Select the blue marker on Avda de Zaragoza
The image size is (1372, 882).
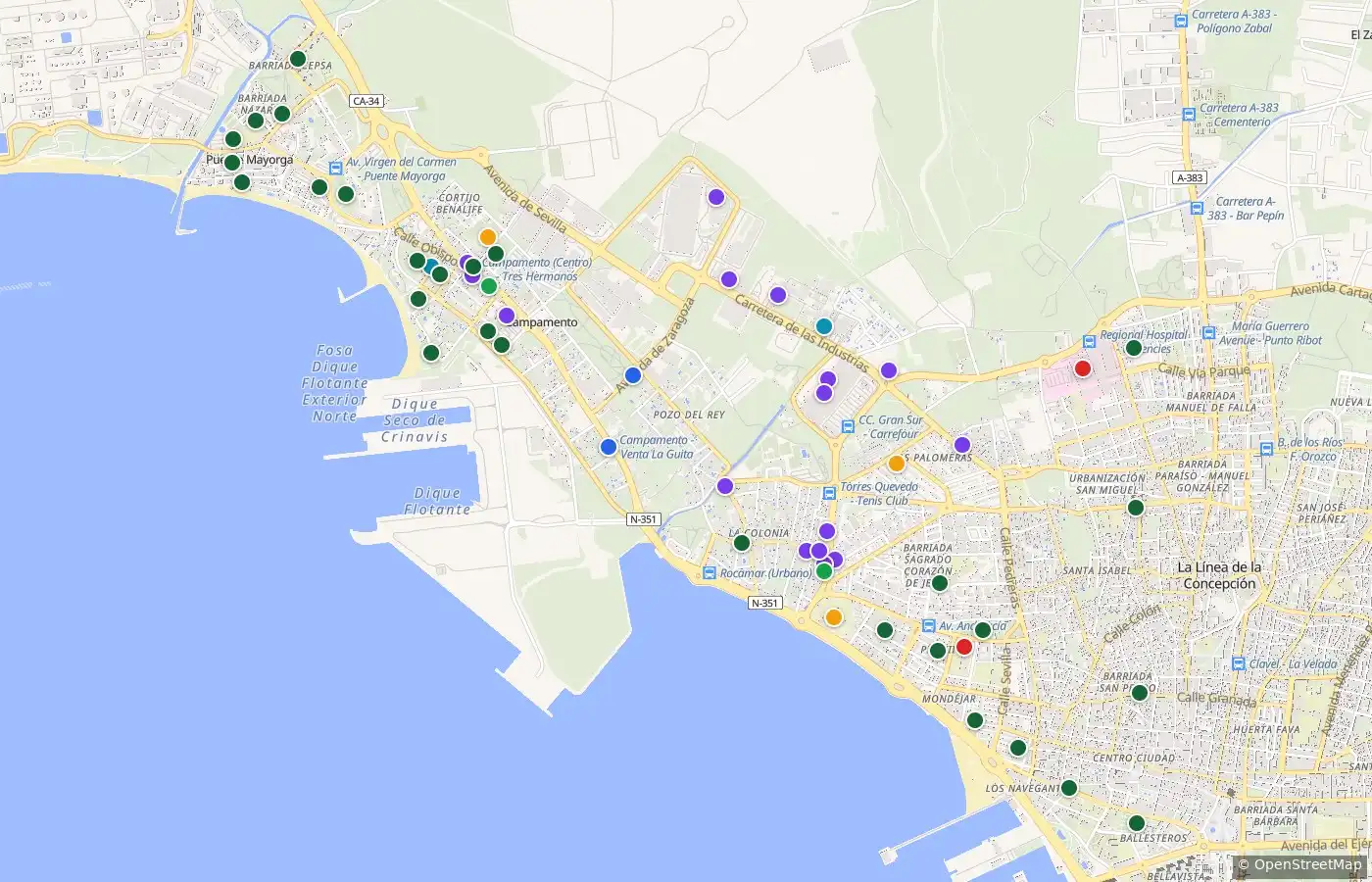point(633,375)
